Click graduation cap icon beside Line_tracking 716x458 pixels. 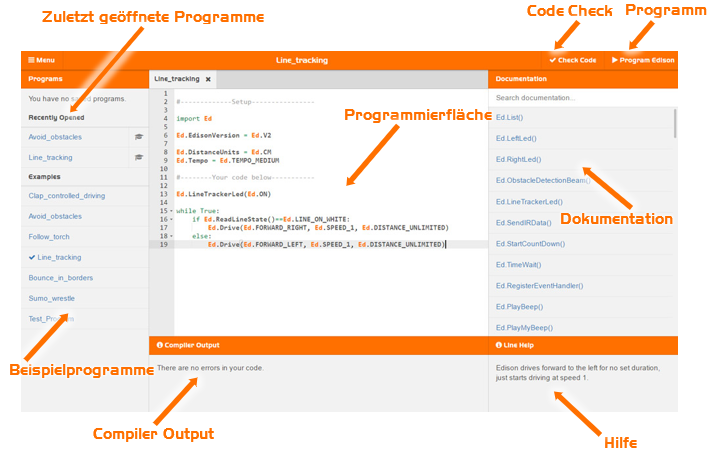click(139, 158)
